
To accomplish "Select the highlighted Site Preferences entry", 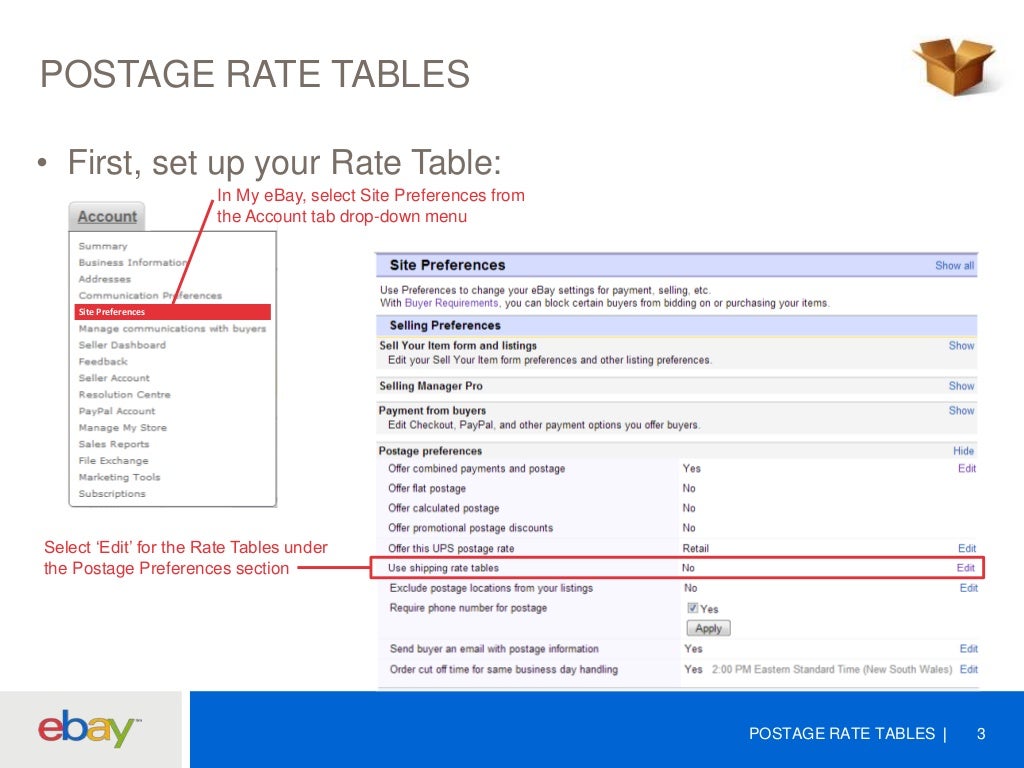I will pyautogui.click(x=172, y=312).
